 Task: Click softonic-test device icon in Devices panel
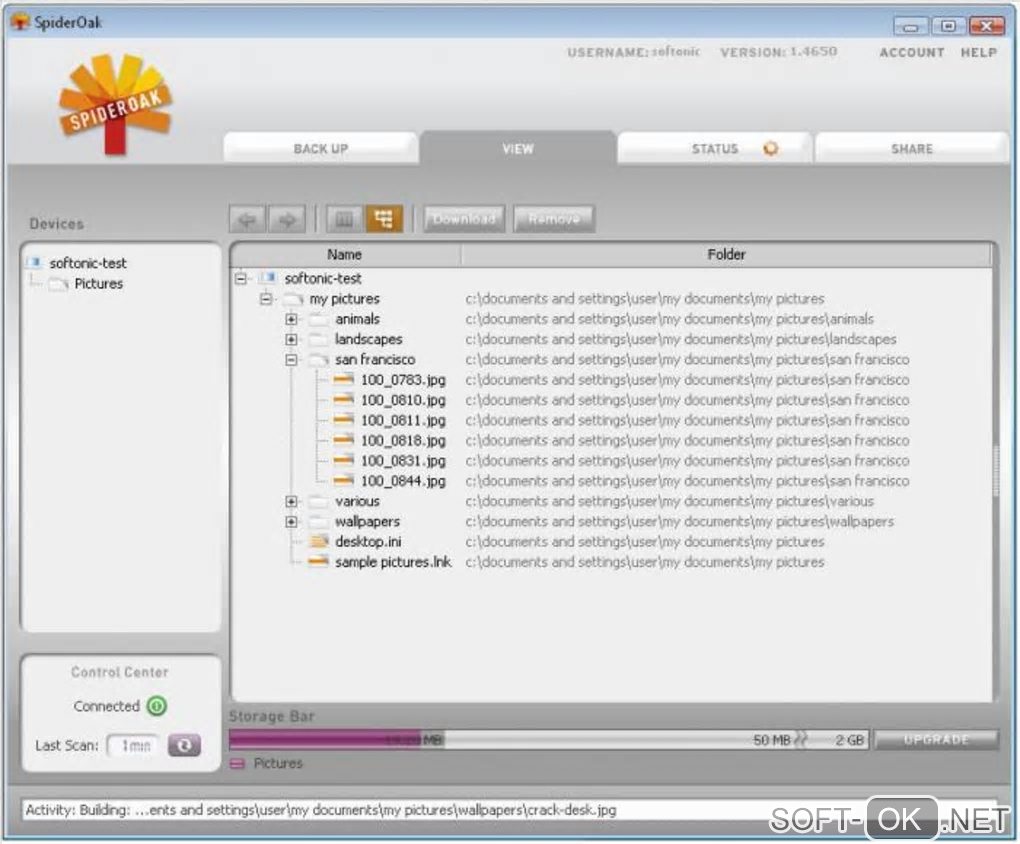(35, 263)
